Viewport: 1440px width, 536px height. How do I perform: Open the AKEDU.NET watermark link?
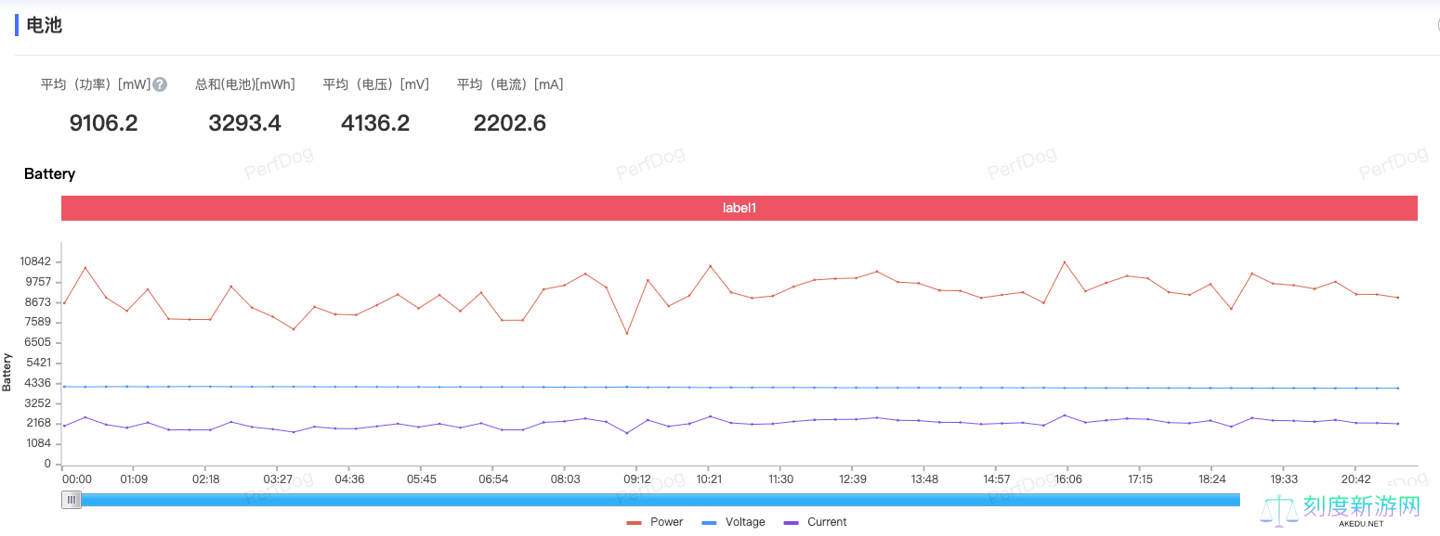point(1360,524)
